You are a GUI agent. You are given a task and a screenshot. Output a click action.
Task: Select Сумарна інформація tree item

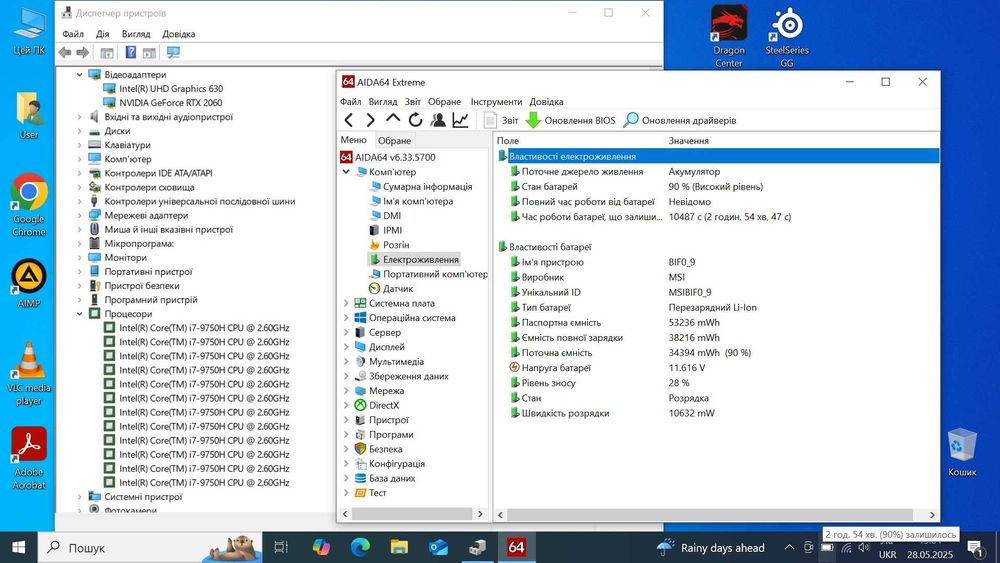tap(427, 186)
